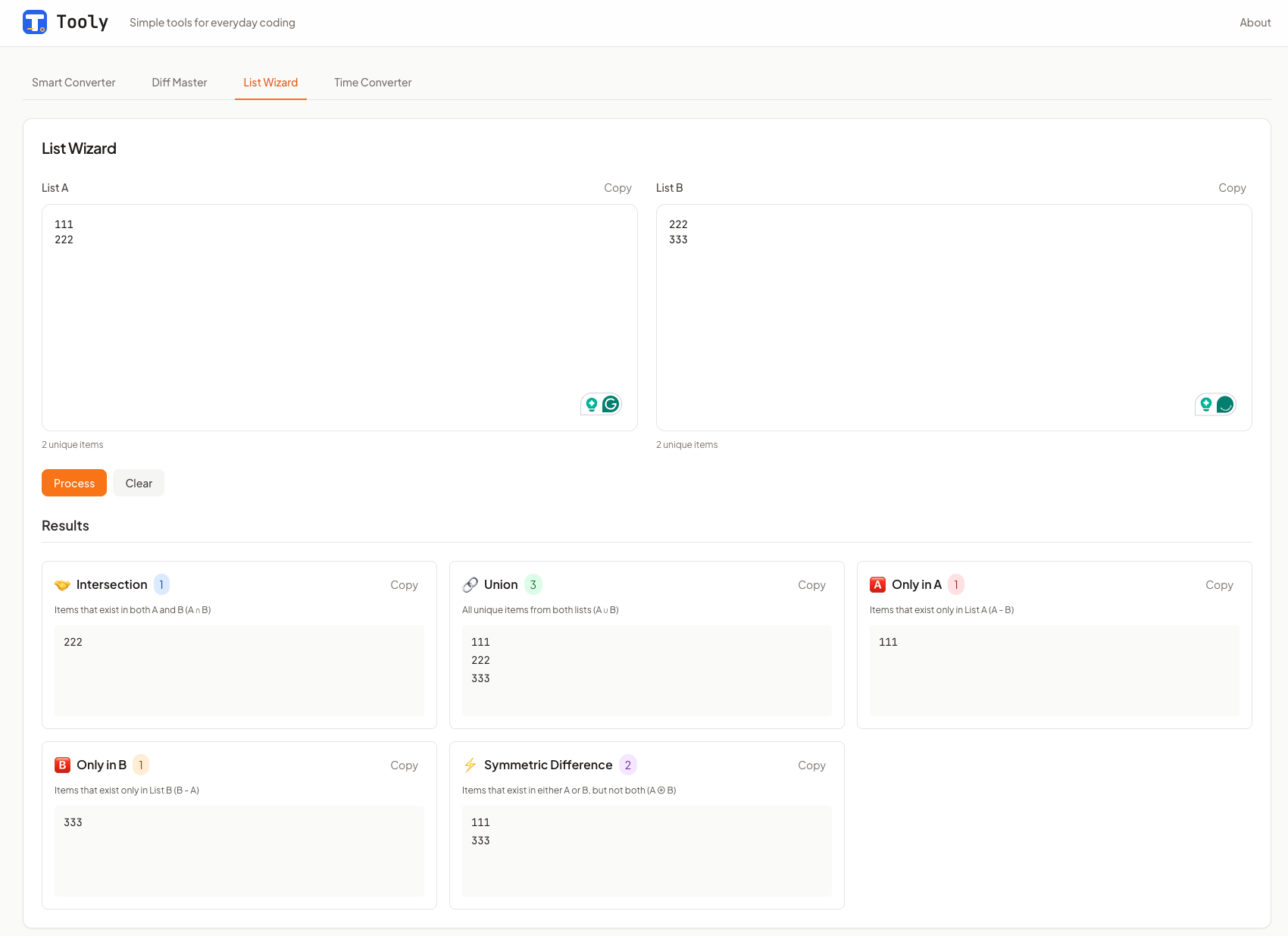Click the Grammarly icon in the List B box

[x=1224, y=404]
